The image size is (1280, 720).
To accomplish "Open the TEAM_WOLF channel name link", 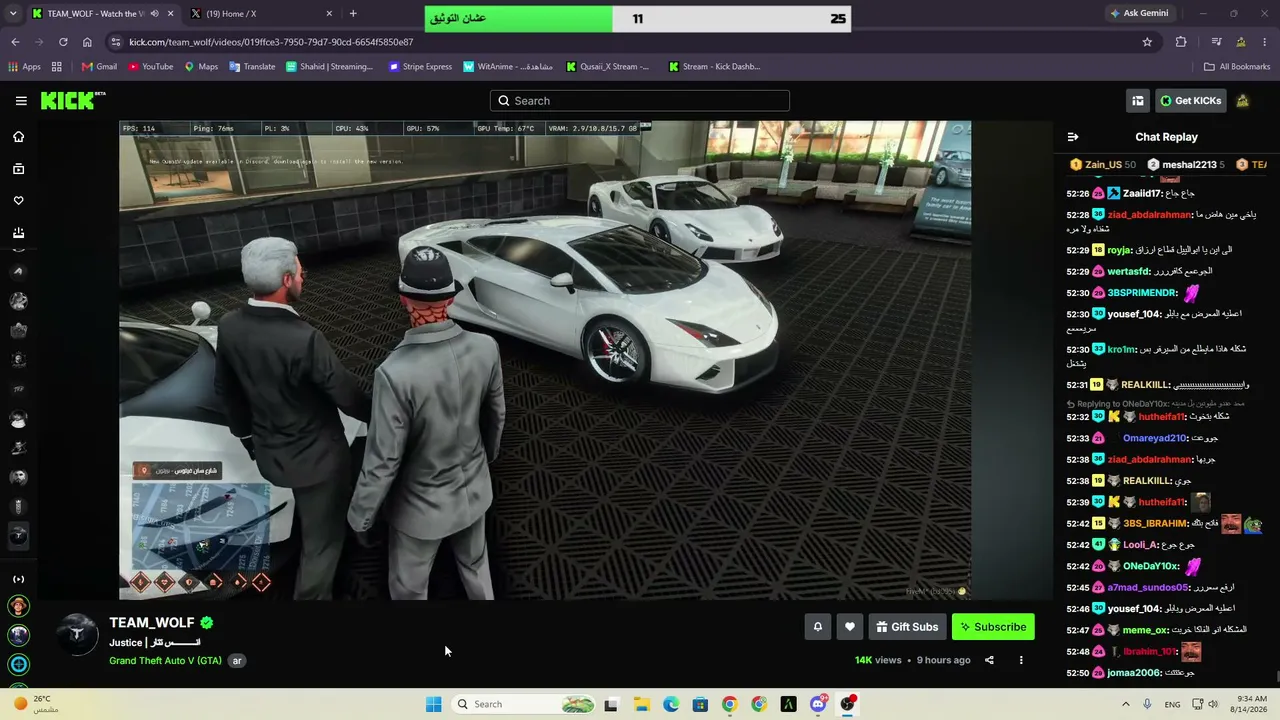I will [x=152, y=622].
